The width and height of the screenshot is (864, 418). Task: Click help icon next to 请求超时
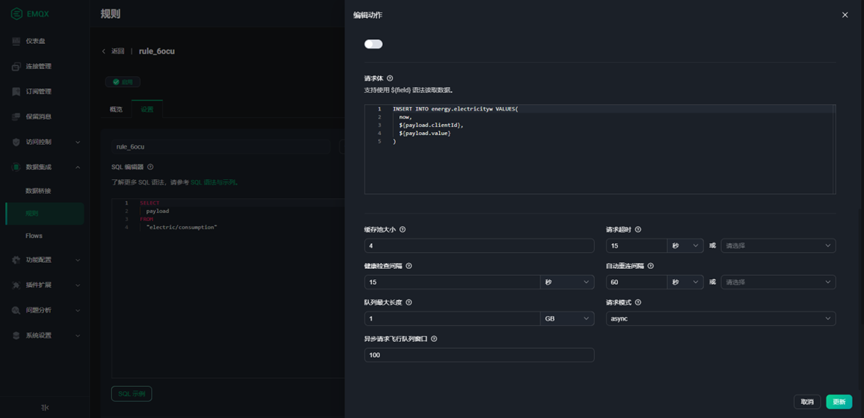click(x=638, y=229)
